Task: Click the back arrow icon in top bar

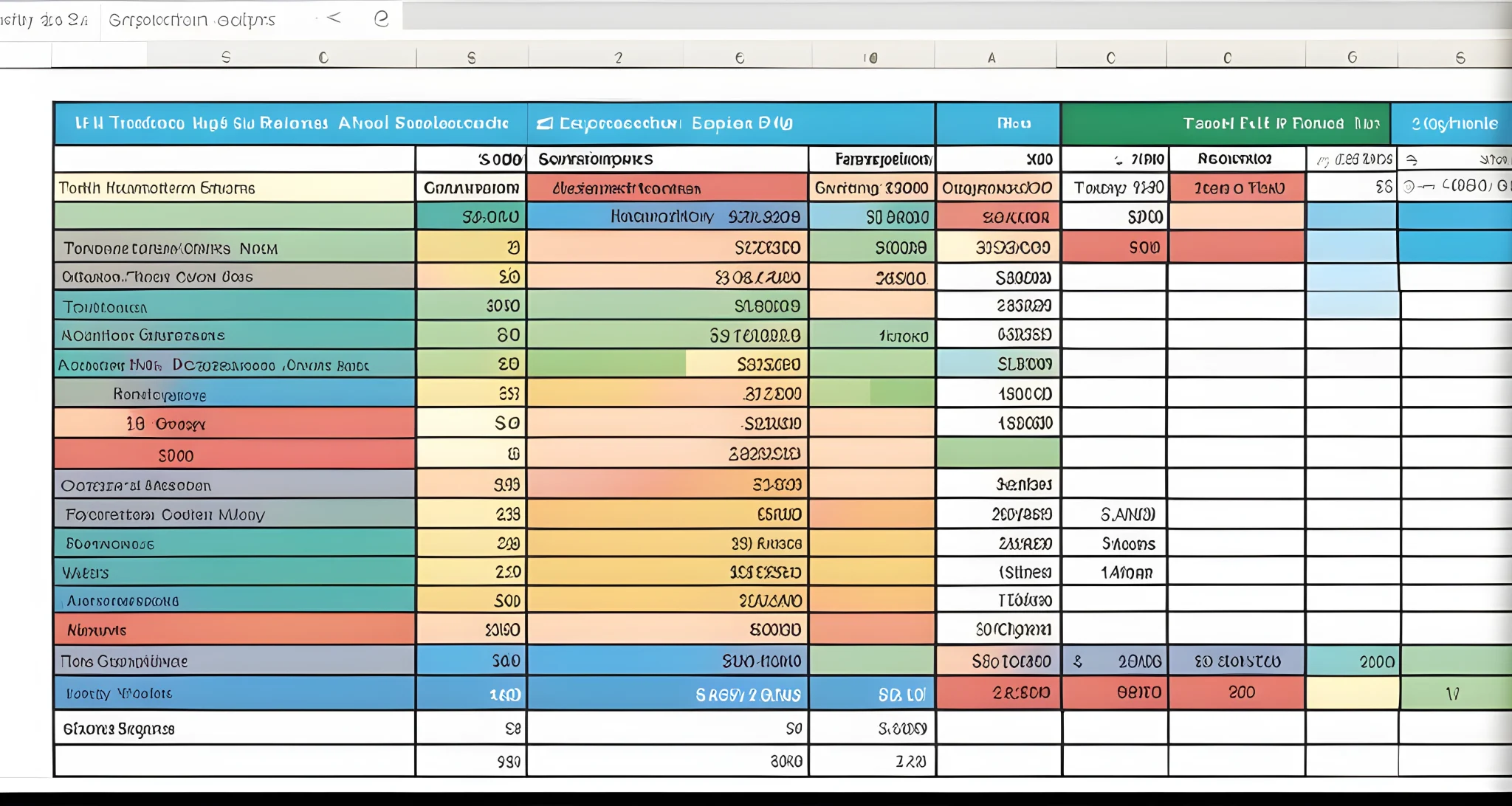Action: point(334,17)
